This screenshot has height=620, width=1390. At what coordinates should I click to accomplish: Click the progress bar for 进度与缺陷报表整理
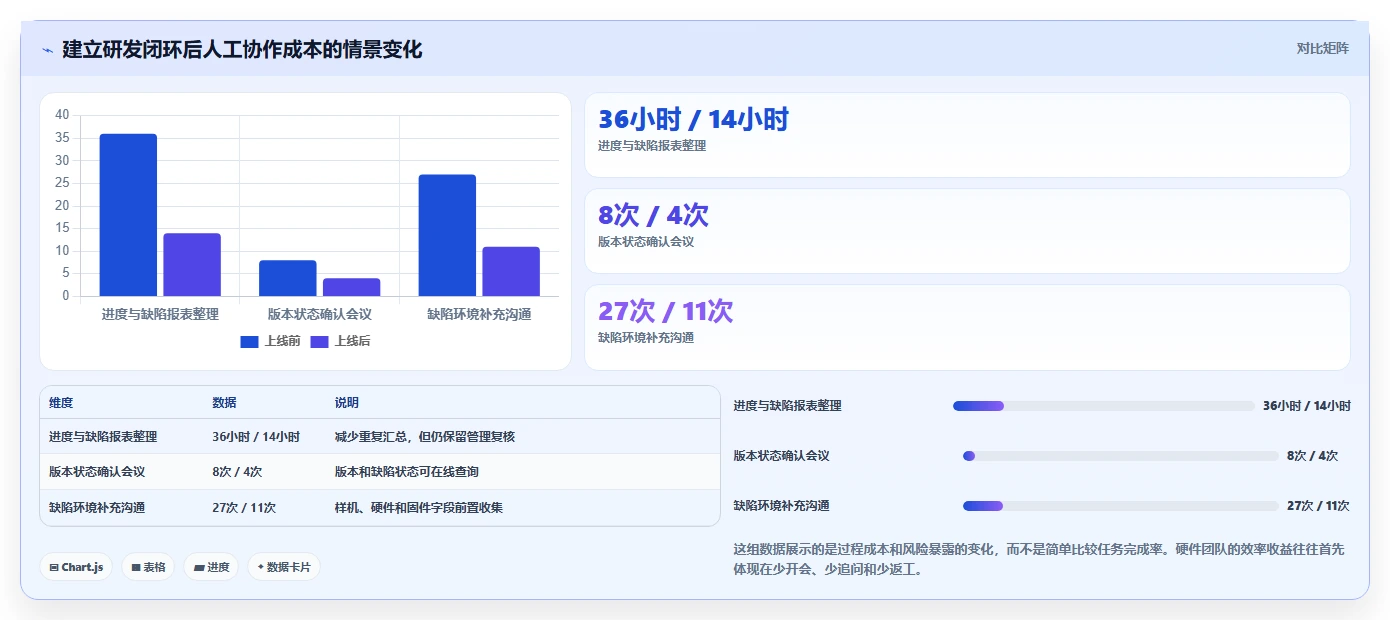[x=1104, y=406]
